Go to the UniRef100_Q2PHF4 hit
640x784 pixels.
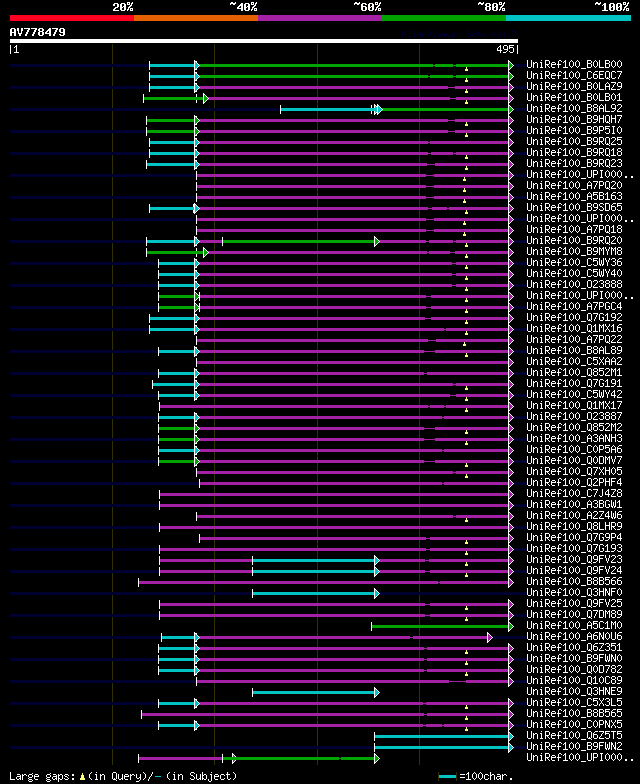click(x=574, y=482)
